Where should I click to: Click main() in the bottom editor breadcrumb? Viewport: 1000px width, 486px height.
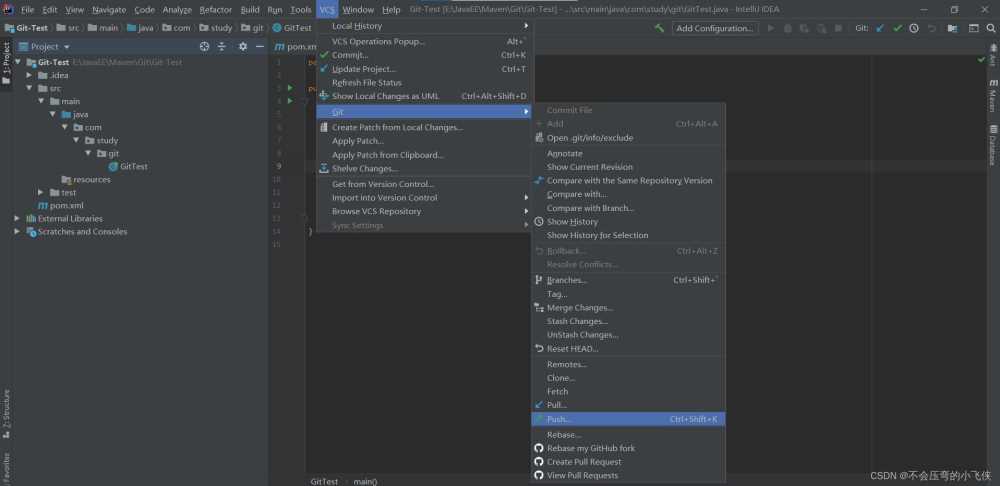(365, 482)
